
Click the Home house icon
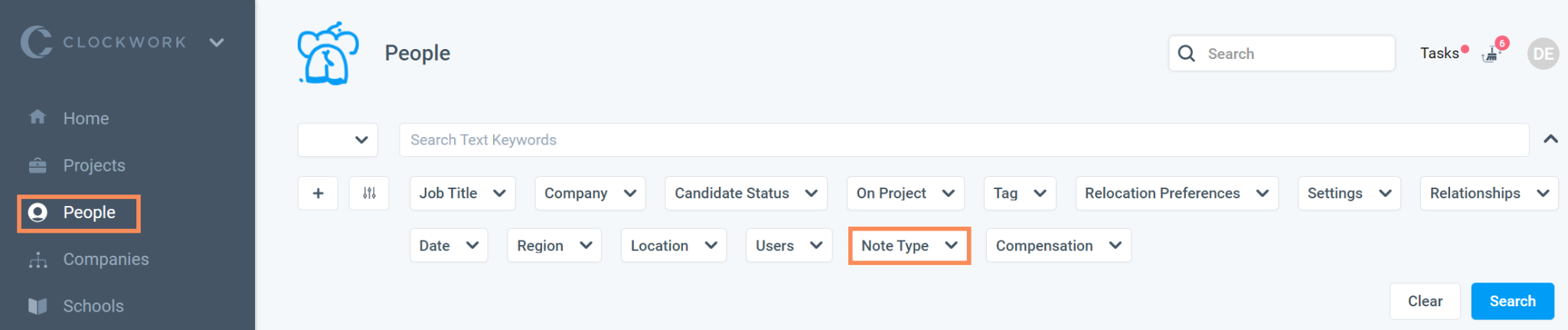38,117
